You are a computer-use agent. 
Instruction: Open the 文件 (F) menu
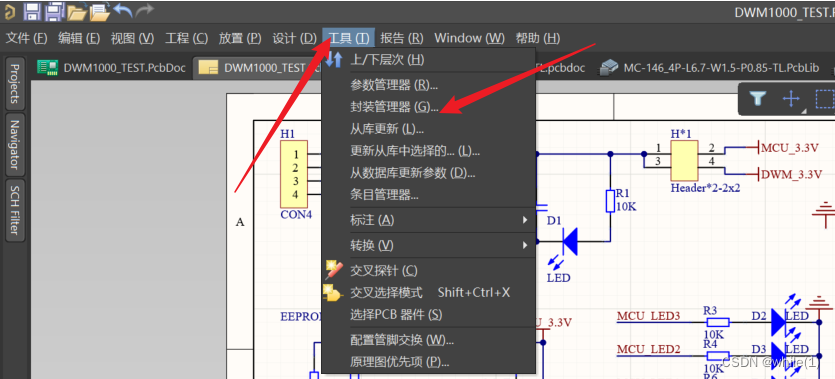[x=27, y=38]
